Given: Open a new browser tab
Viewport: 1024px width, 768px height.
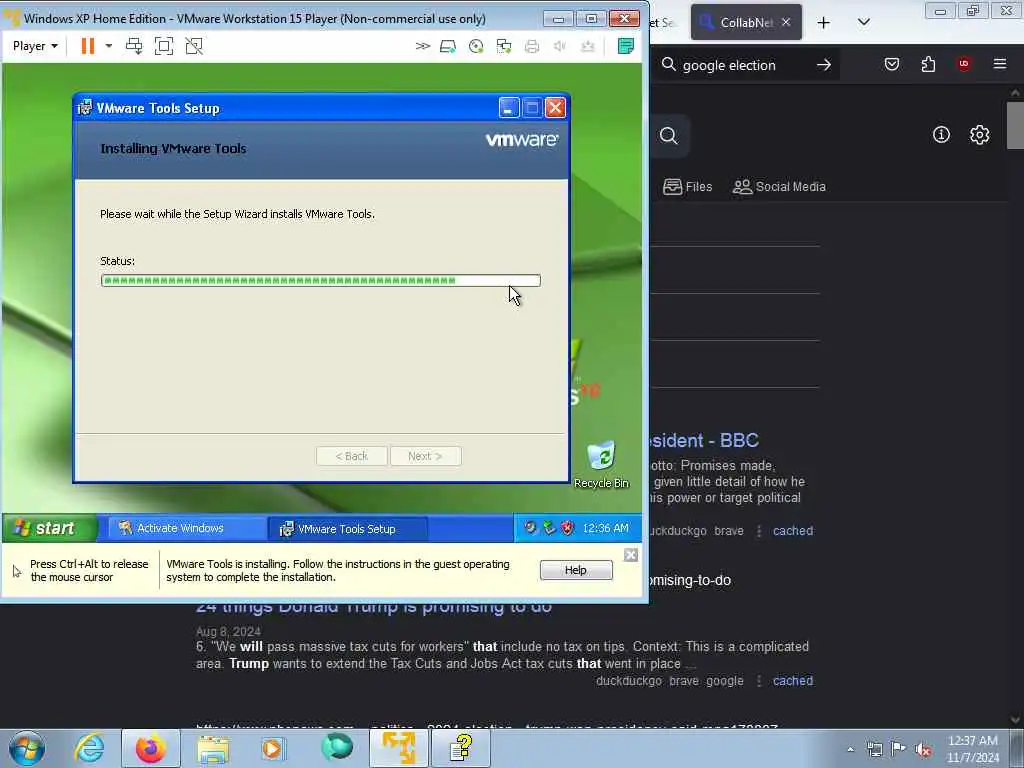Looking at the screenshot, I should (x=824, y=23).
